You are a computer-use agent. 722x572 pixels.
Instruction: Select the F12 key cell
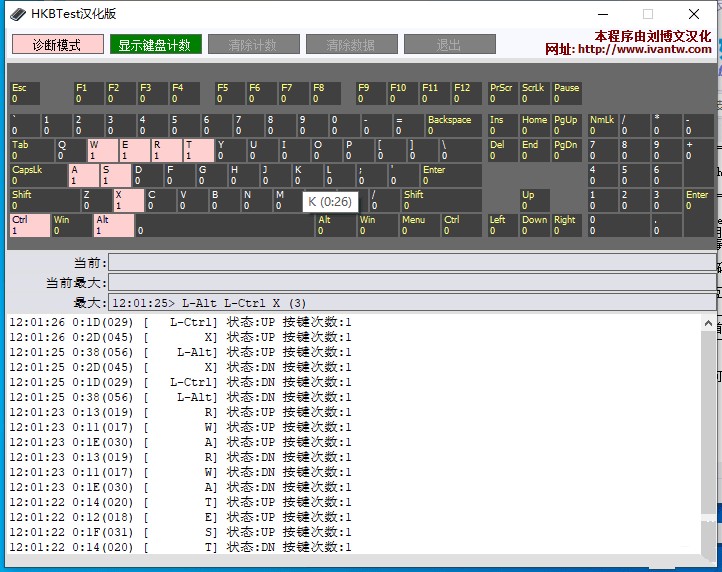(466, 93)
